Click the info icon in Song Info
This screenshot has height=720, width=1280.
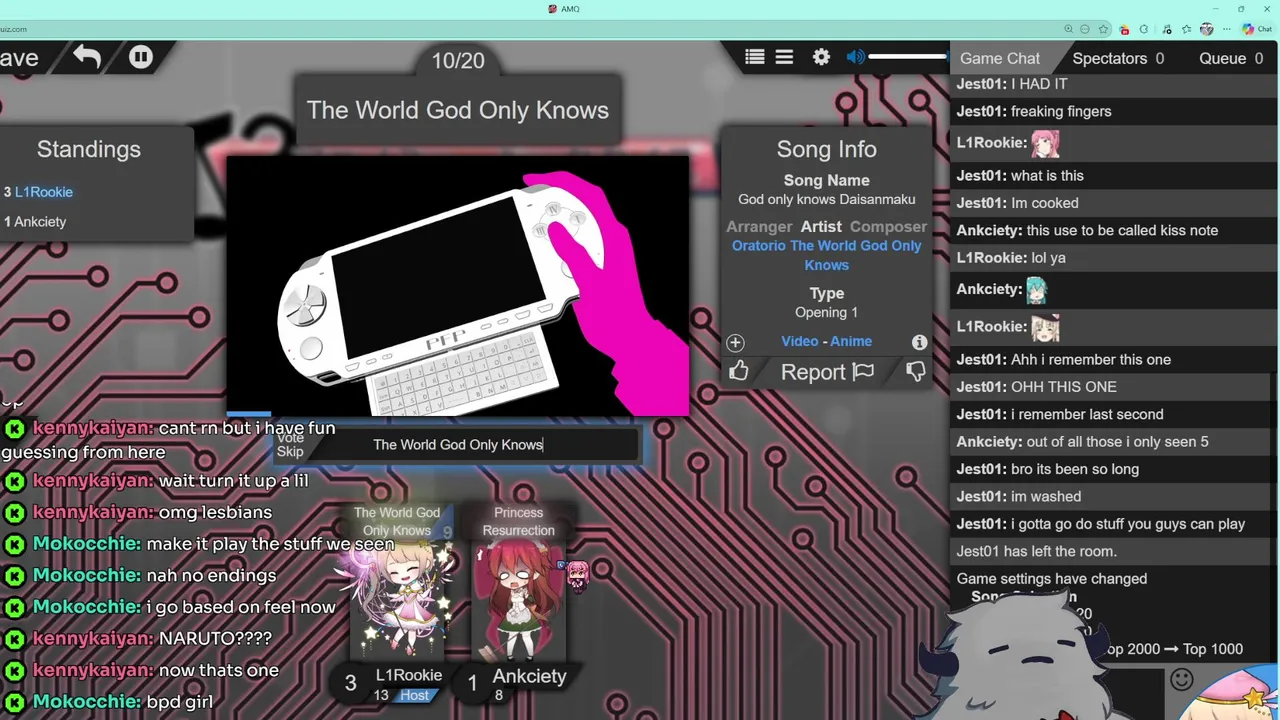click(x=919, y=342)
